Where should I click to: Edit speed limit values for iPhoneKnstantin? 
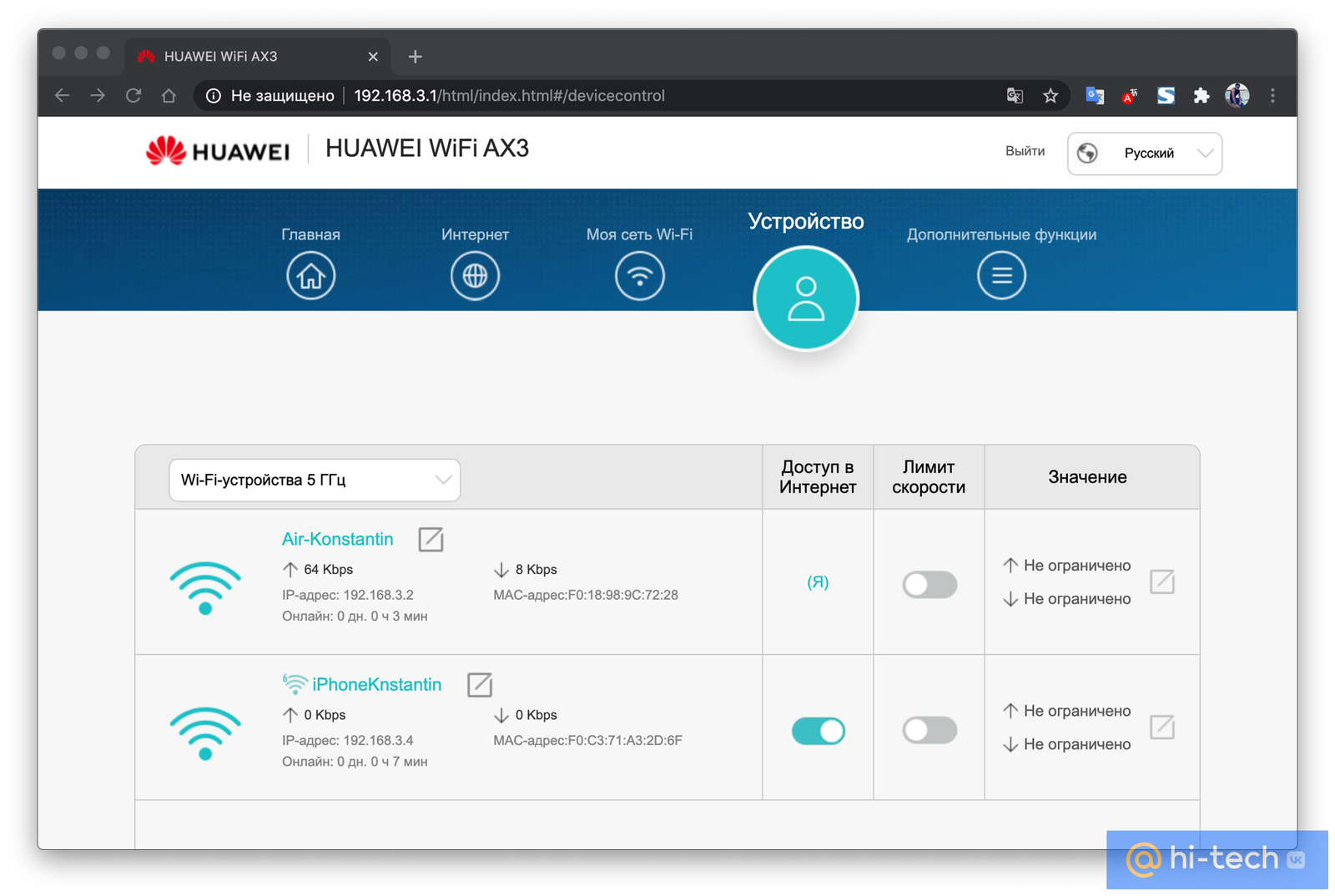click(1161, 727)
